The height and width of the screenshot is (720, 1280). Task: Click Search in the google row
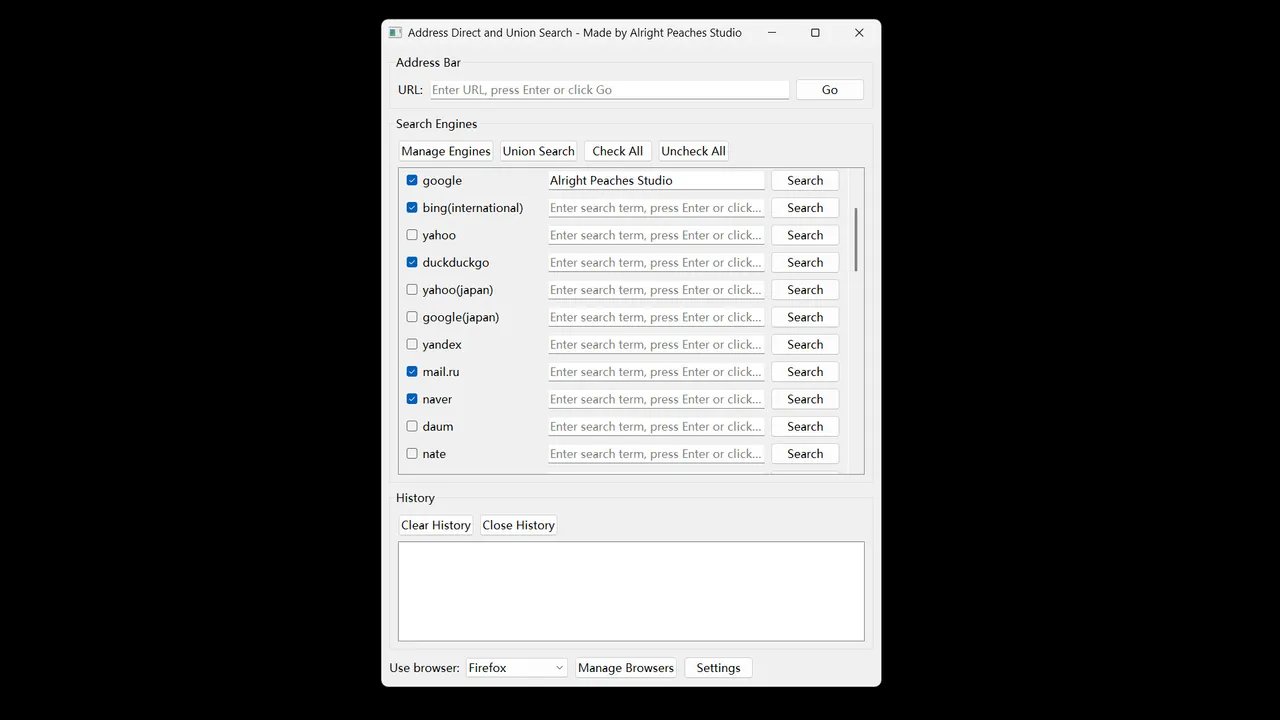[x=805, y=181]
